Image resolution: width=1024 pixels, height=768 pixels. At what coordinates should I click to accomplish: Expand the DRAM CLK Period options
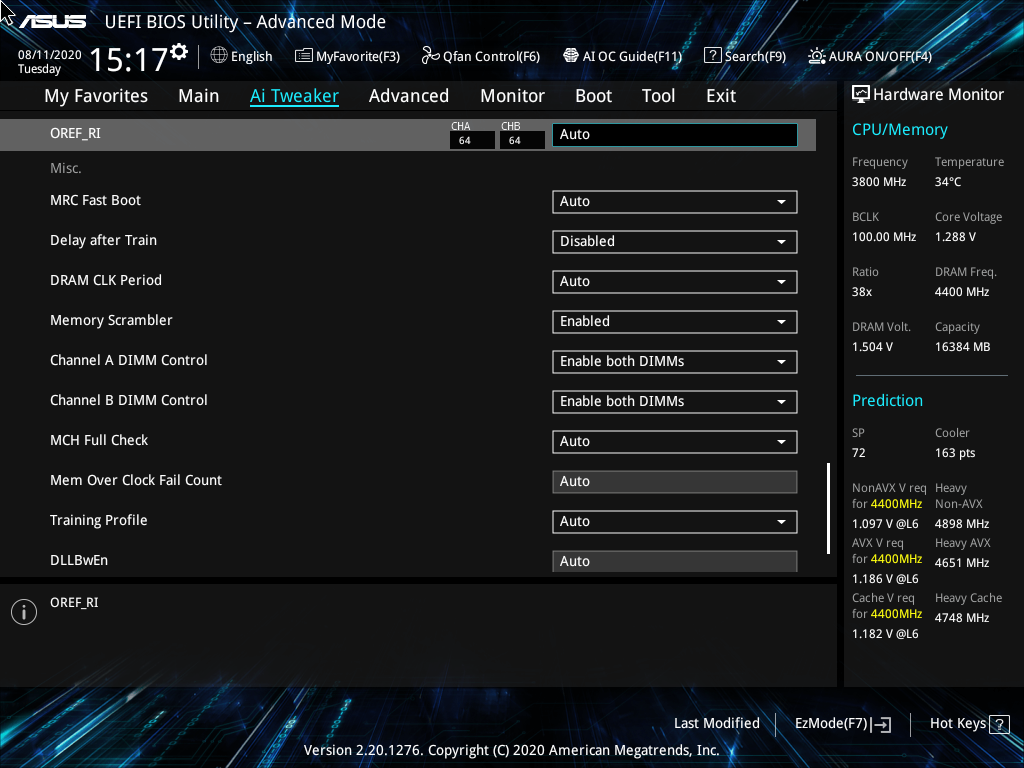click(x=674, y=281)
